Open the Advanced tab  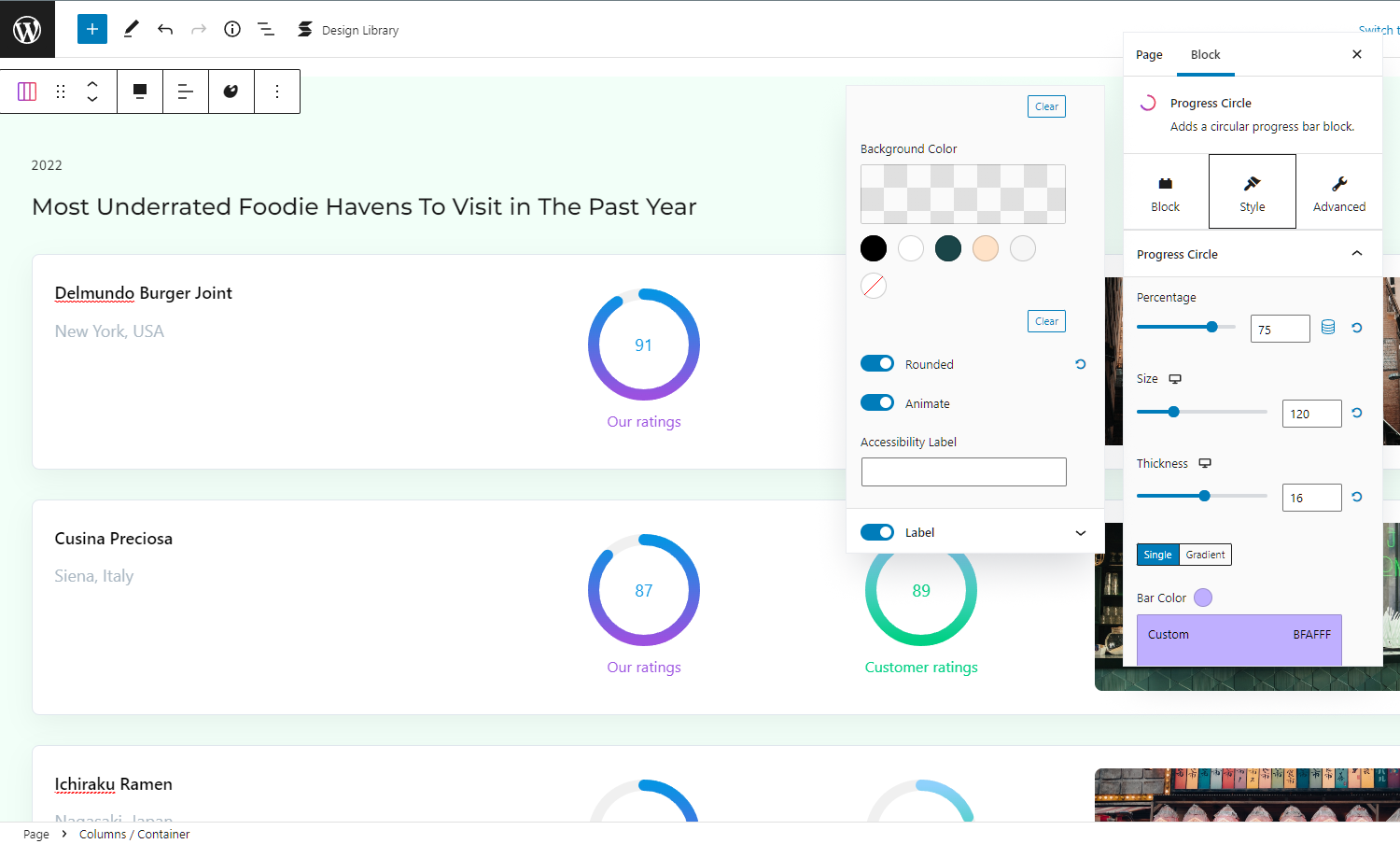(x=1338, y=191)
